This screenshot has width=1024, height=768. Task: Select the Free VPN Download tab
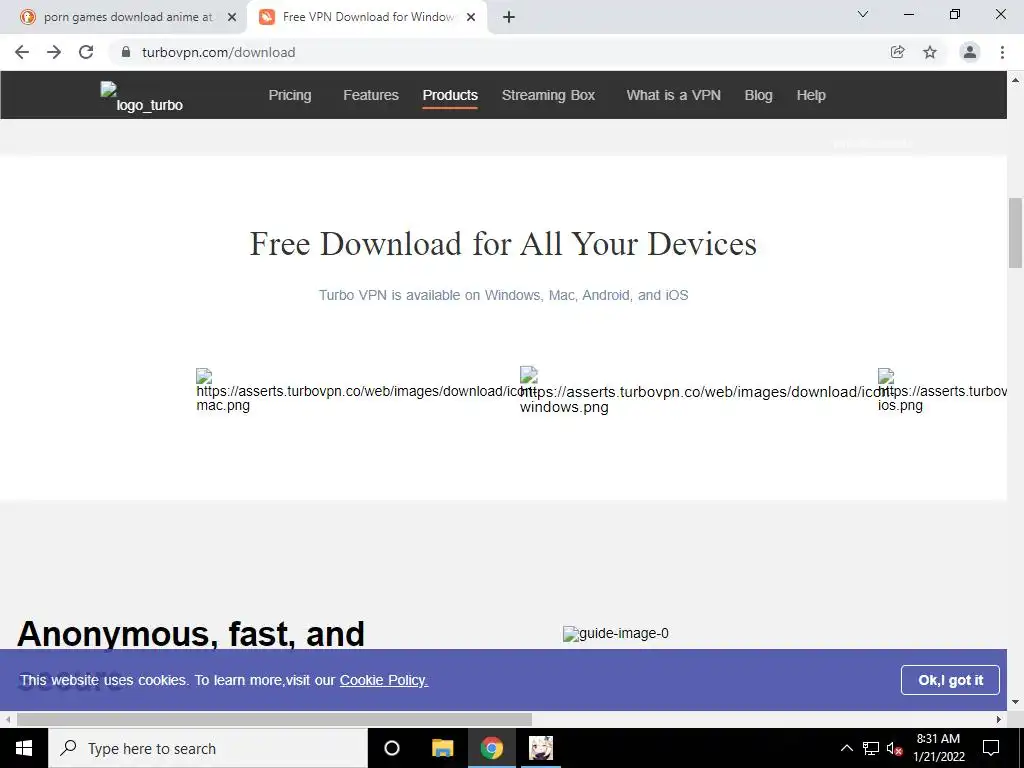pyautogui.click(x=368, y=17)
